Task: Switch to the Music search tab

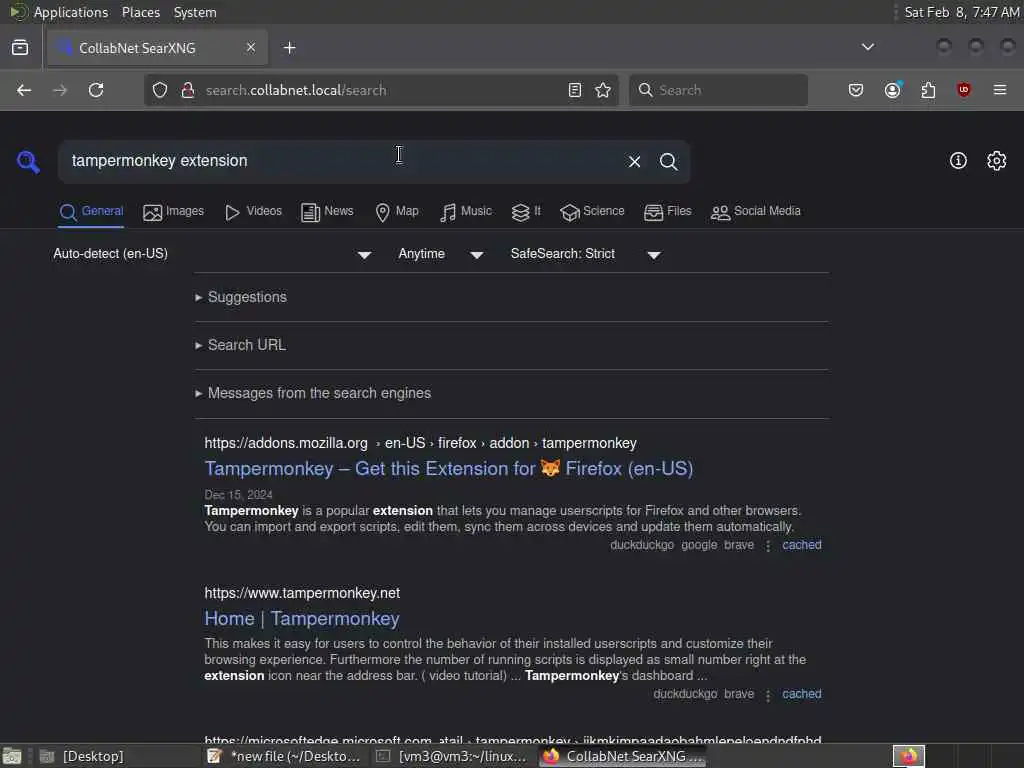Action: pyautogui.click(x=466, y=212)
